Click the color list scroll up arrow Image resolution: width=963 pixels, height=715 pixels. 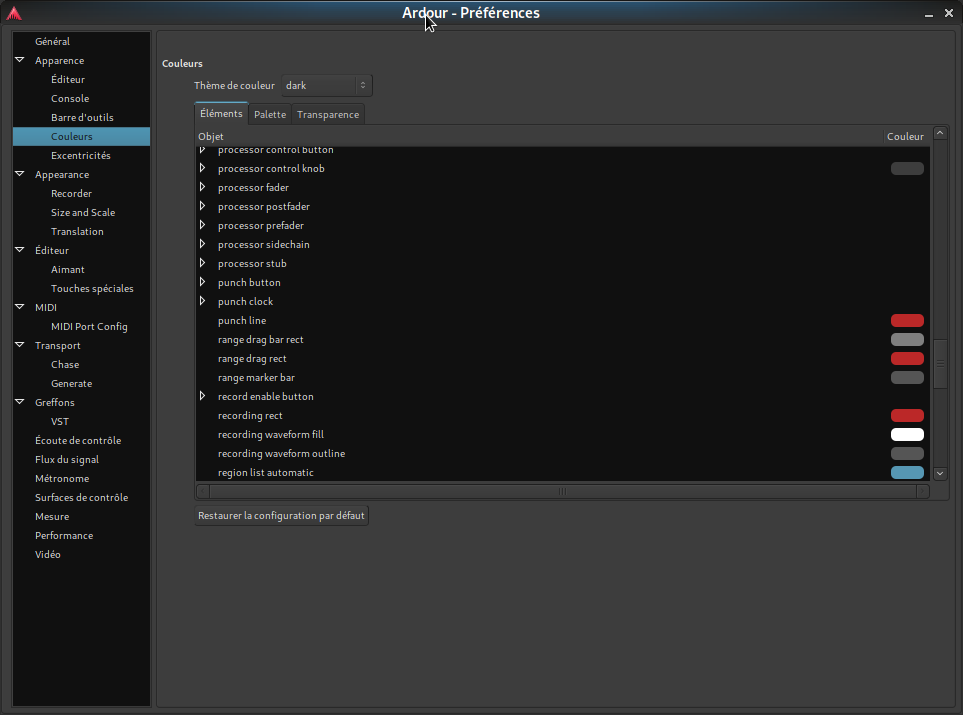tap(940, 133)
